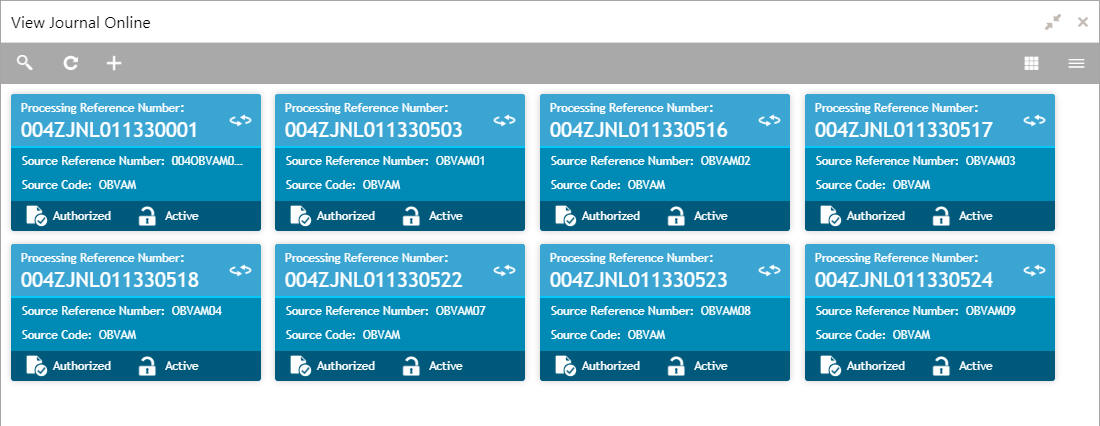The height and width of the screenshot is (426, 1100).
Task: Click swap arrows icon on card 004ZJNL011330001
Action: [x=240, y=121]
